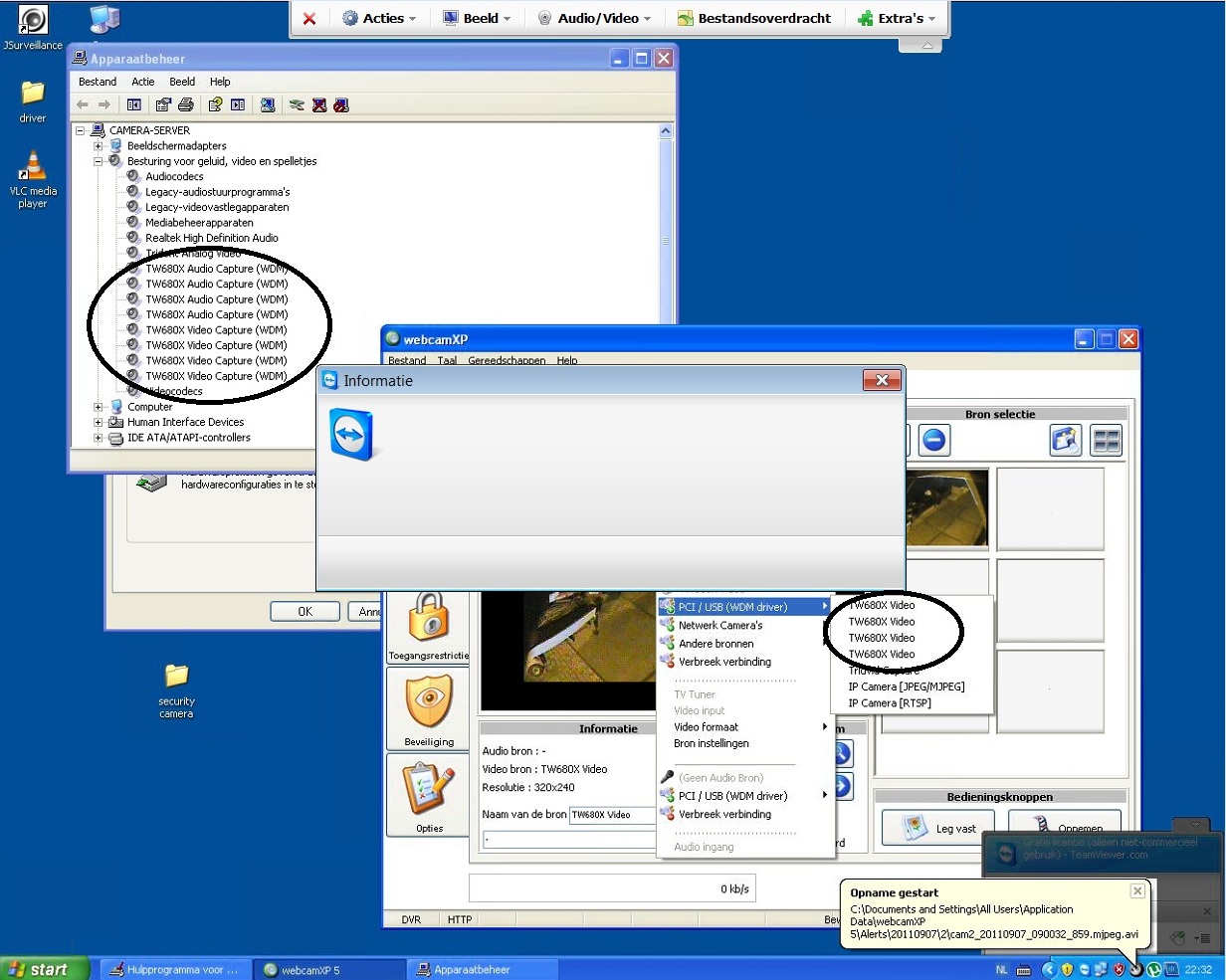Click the picture icon beside the grid icon in Bron selectie
Viewport: 1226px width, 980px height.
(x=1066, y=439)
